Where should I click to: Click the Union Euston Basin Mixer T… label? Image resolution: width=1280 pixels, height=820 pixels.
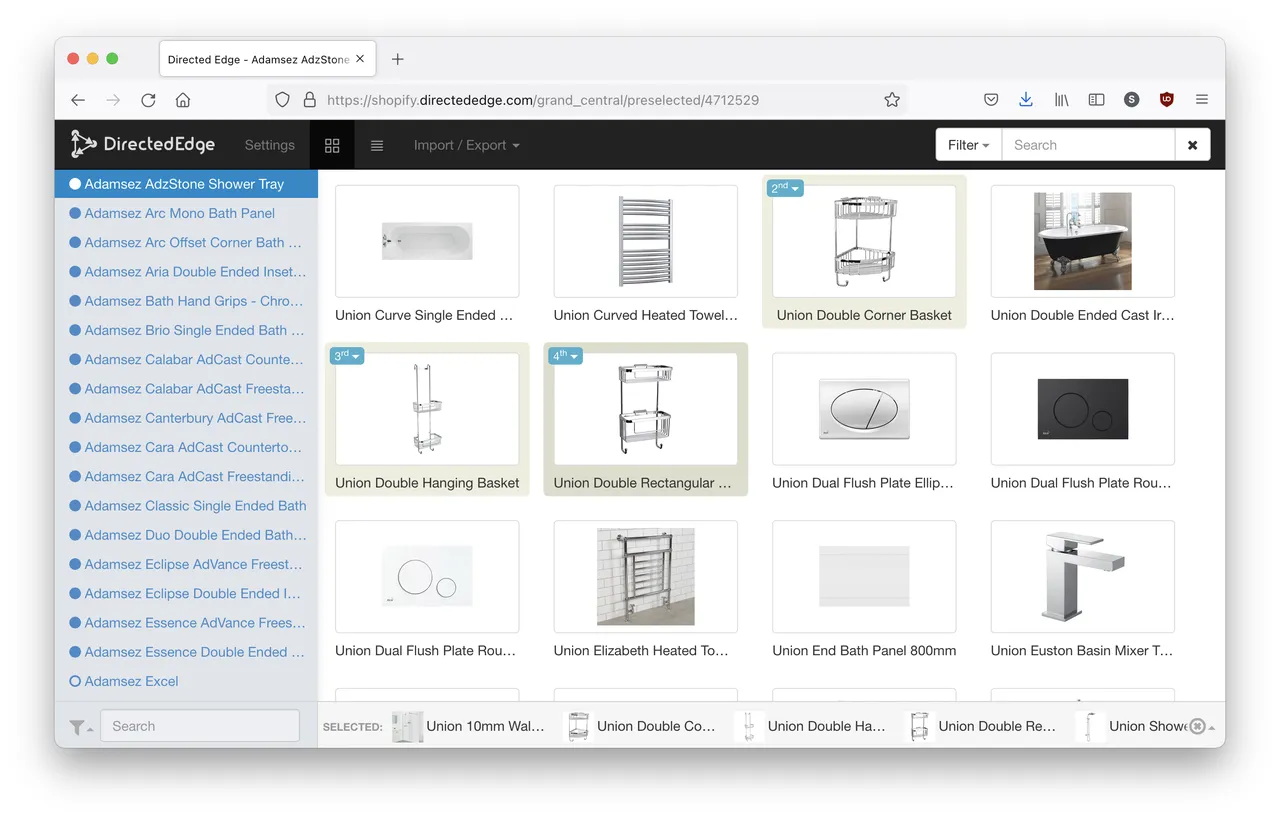tap(1082, 651)
